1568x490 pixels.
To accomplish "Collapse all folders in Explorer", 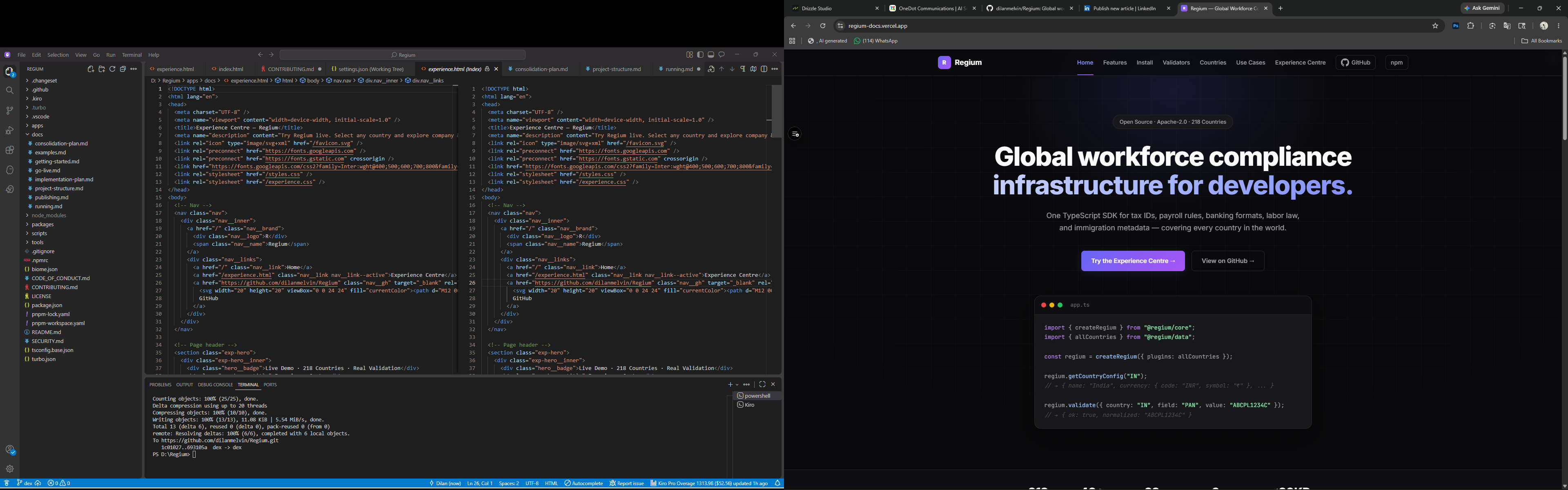I will click(123, 69).
